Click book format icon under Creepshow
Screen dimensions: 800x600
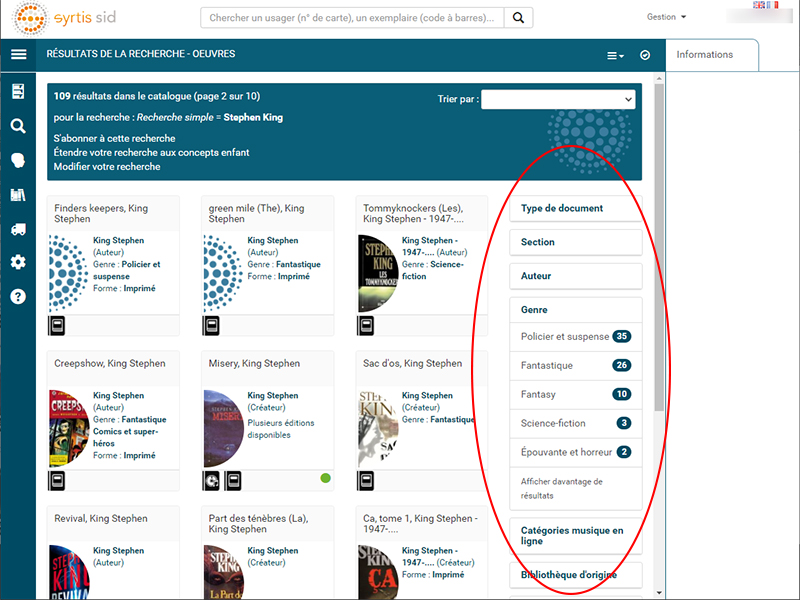click(x=57, y=481)
